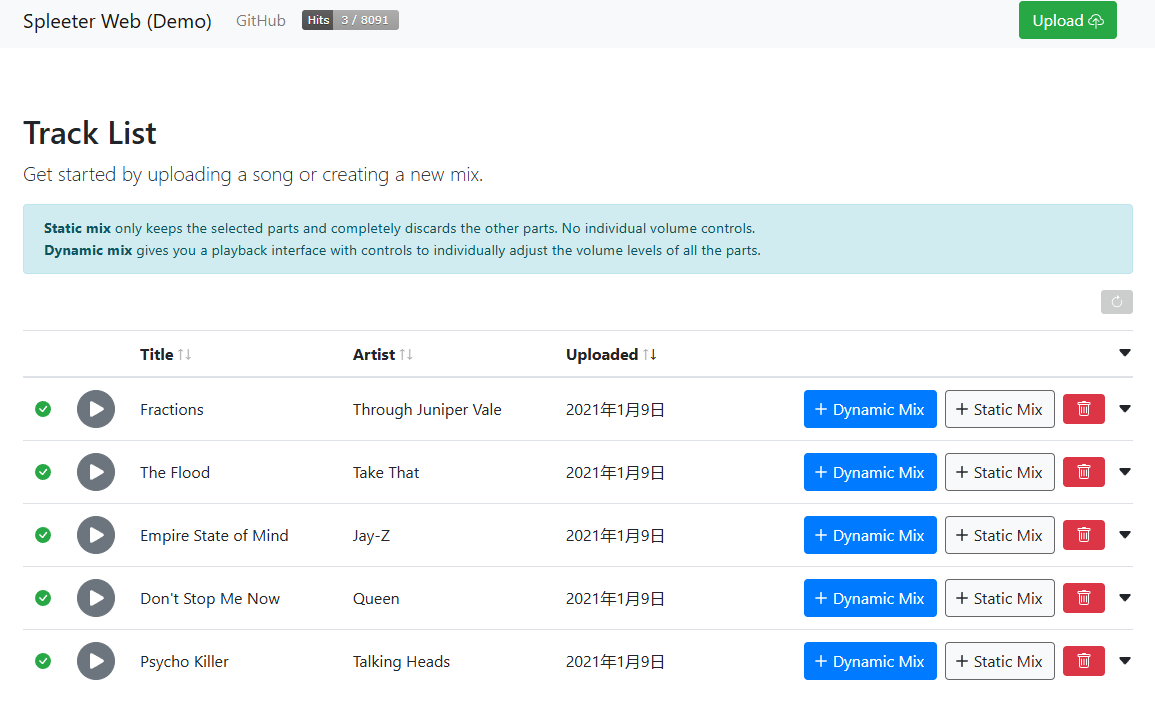Refresh the track list
Screen dimensions: 1155x707
click(1116, 301)
